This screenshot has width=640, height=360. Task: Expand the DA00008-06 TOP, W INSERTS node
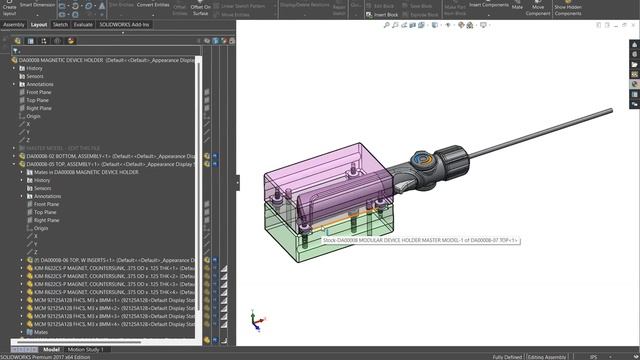tap(22, 260)
